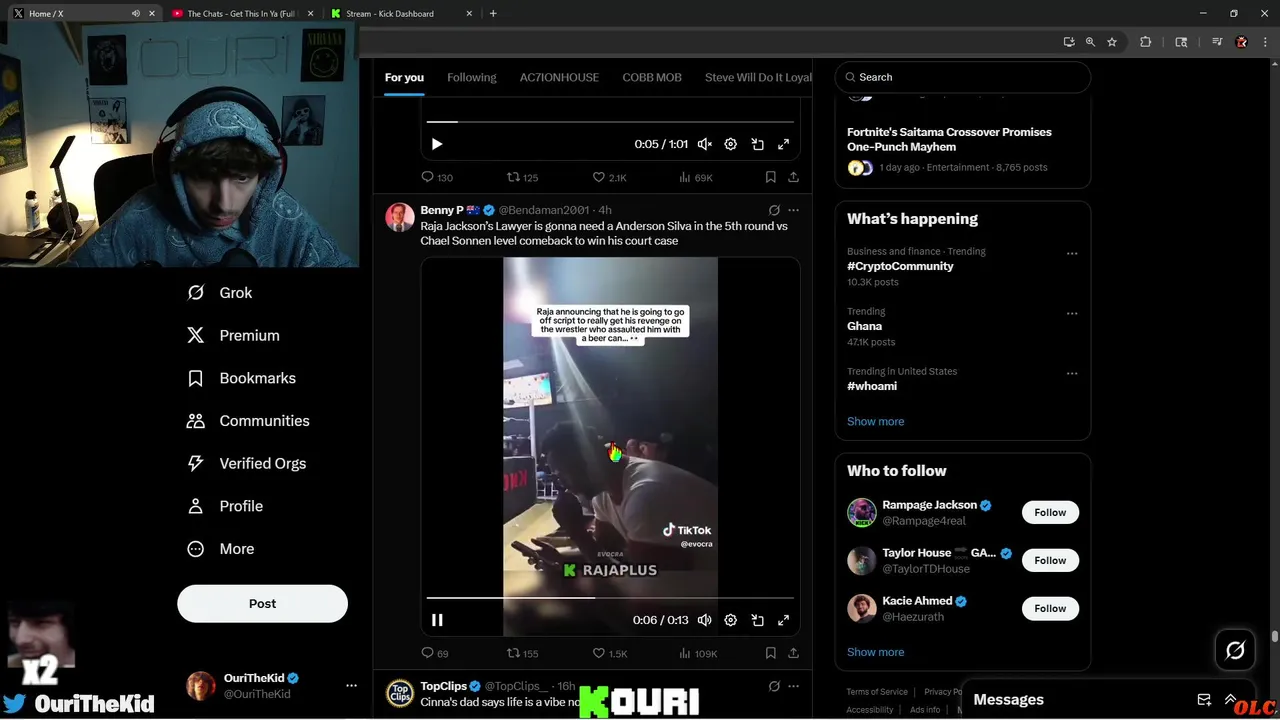Bookmark Benny P's post

tap(770, 653)
